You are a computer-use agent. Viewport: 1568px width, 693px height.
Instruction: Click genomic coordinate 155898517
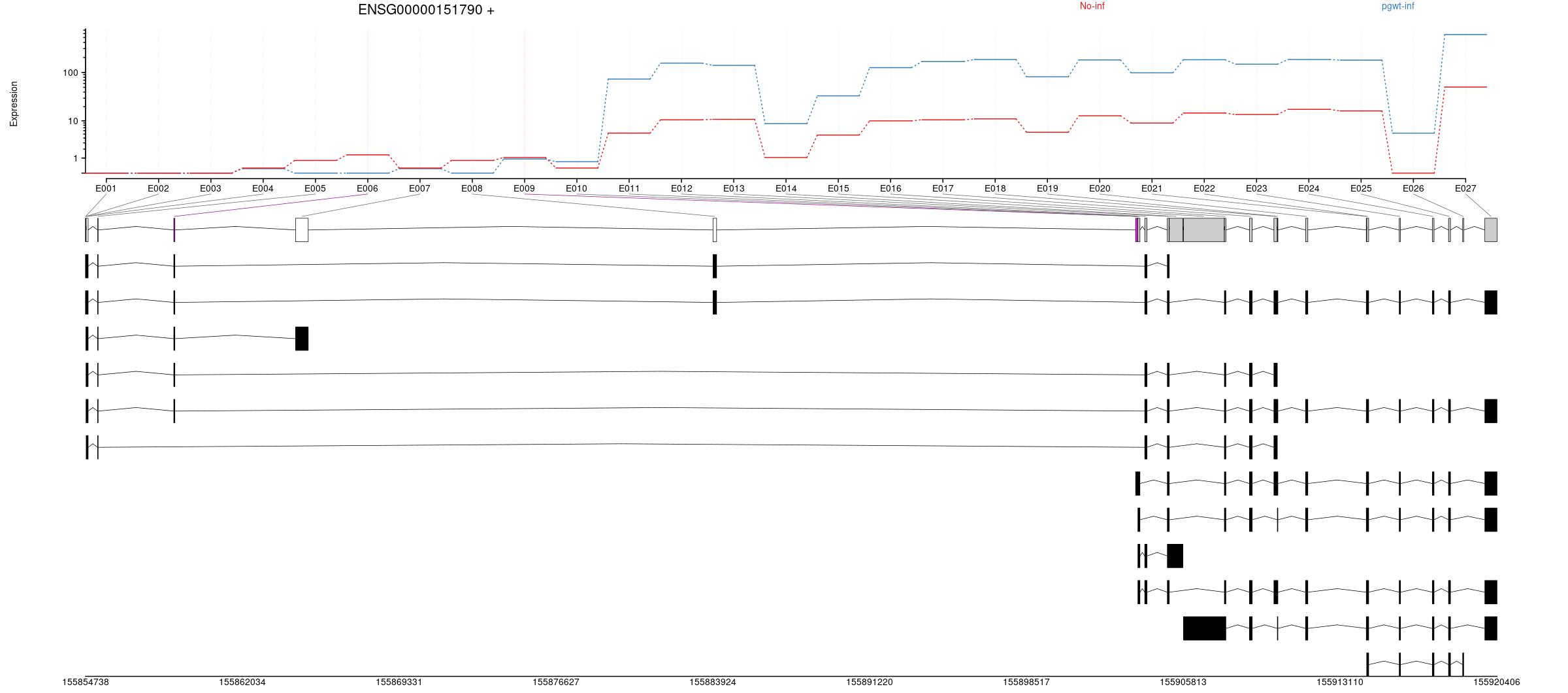click(x=1026, y=682)
